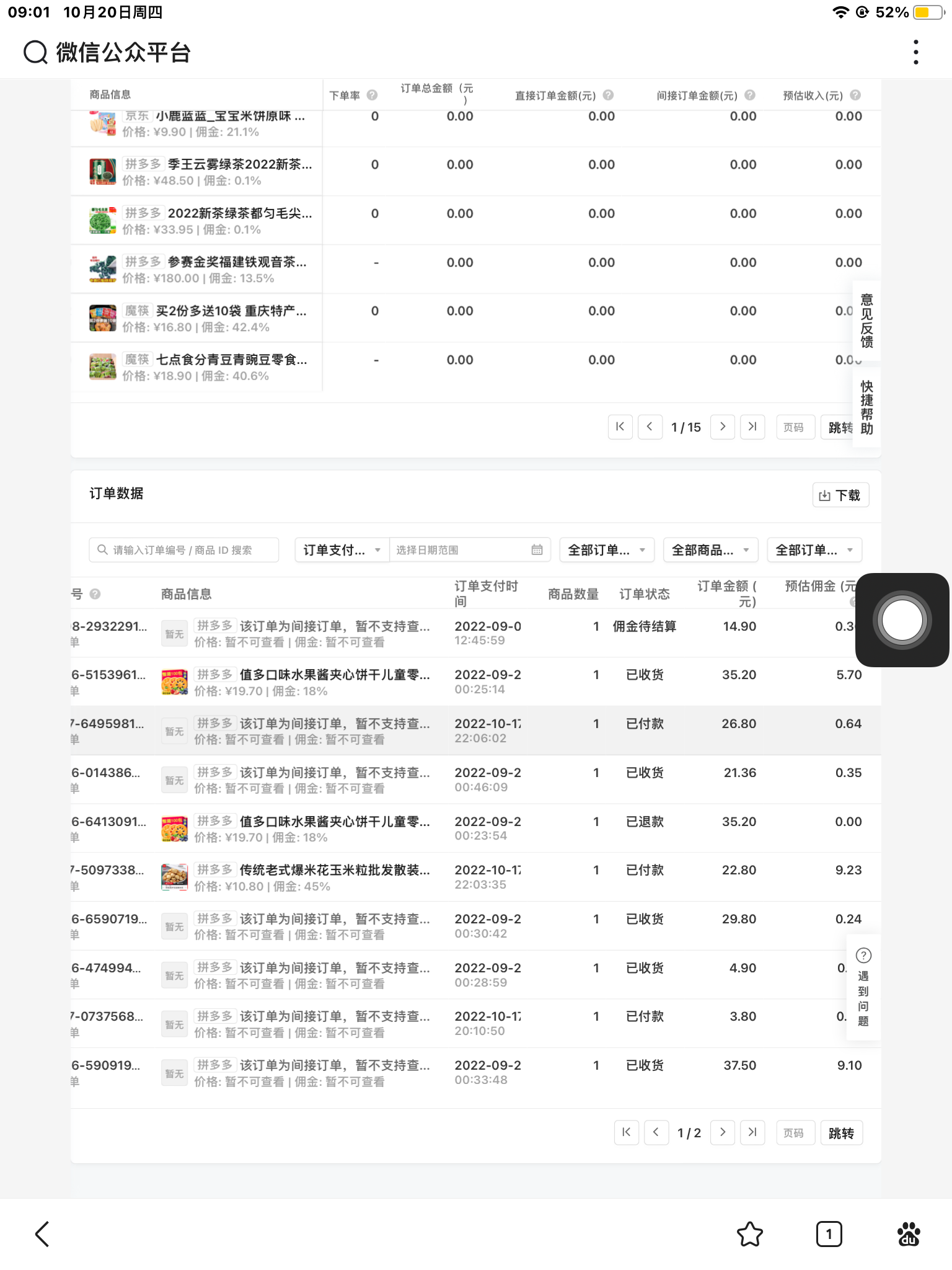Click the 已退款 order status
The image size is (952, 1270).
click(645, 822)
